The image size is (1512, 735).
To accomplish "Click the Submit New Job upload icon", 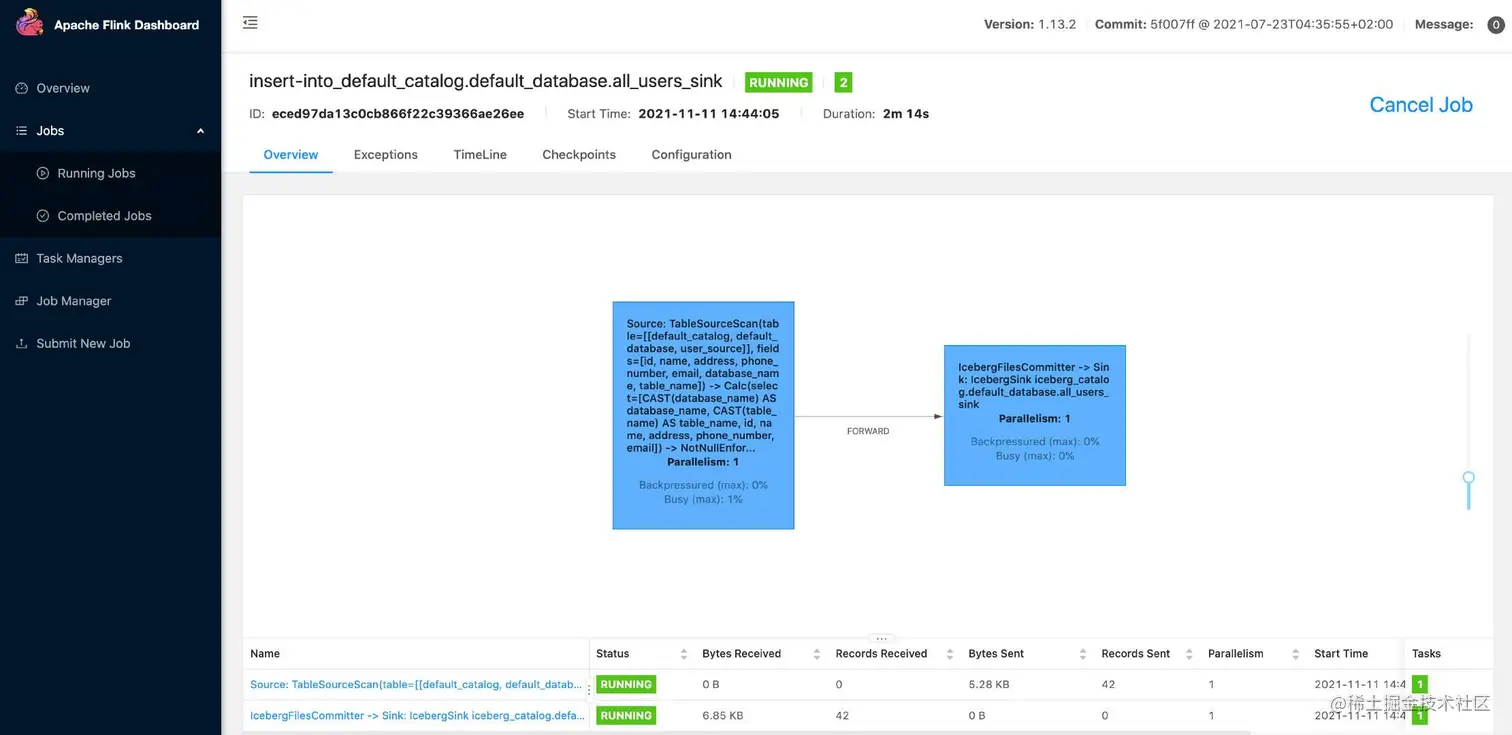I will [x=21, y=343].
